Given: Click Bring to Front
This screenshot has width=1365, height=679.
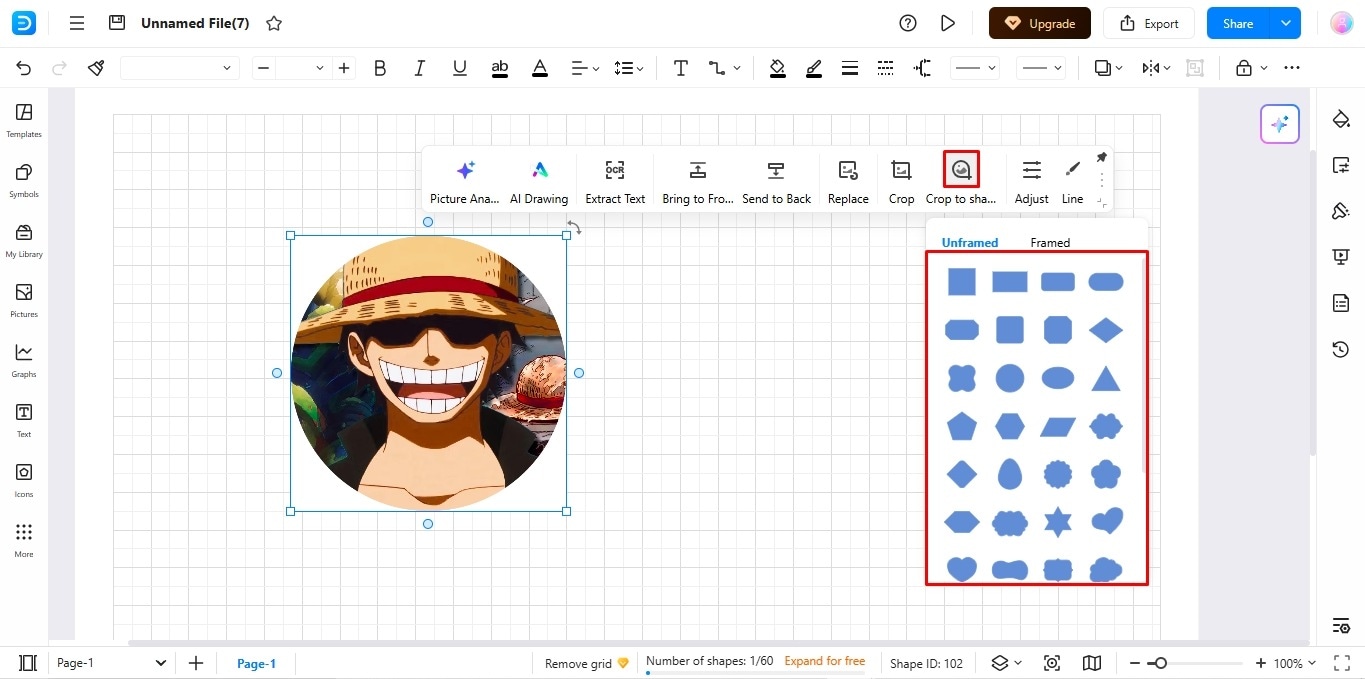Looking at the screenshot, I should point(698,181).
